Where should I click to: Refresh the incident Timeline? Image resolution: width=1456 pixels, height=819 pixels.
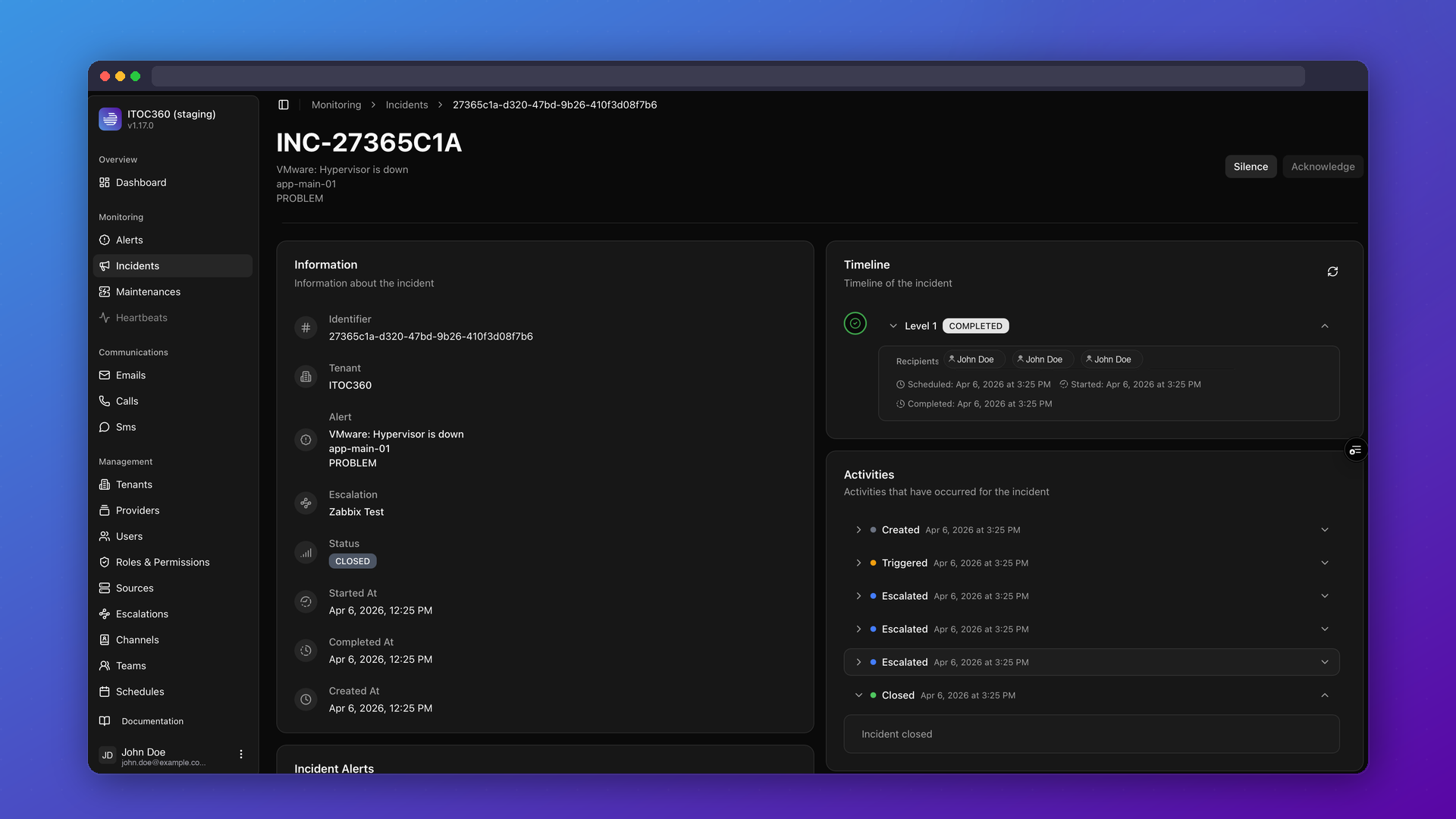tap(1332, 271)
